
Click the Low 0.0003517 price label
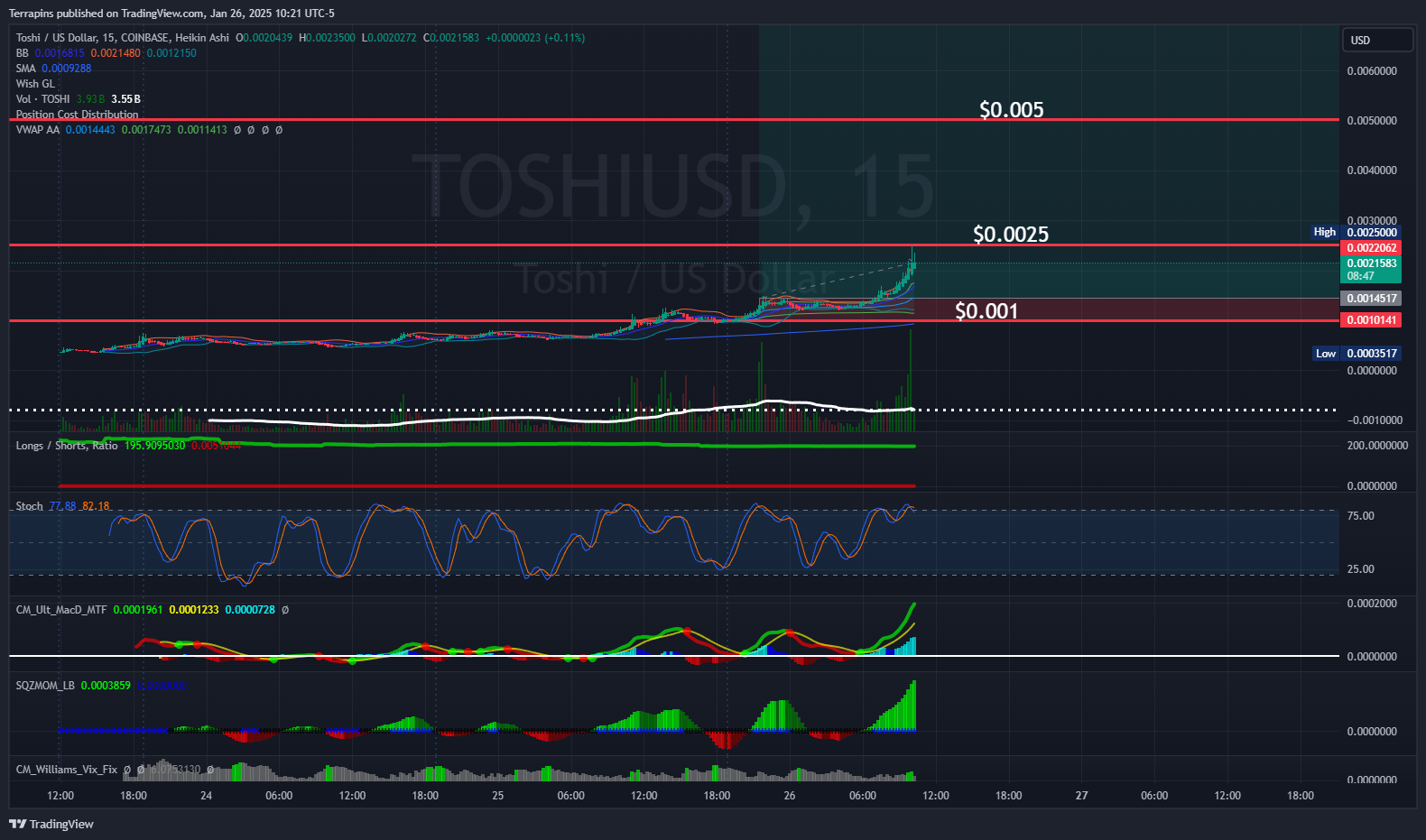[x=1357, y=354]
